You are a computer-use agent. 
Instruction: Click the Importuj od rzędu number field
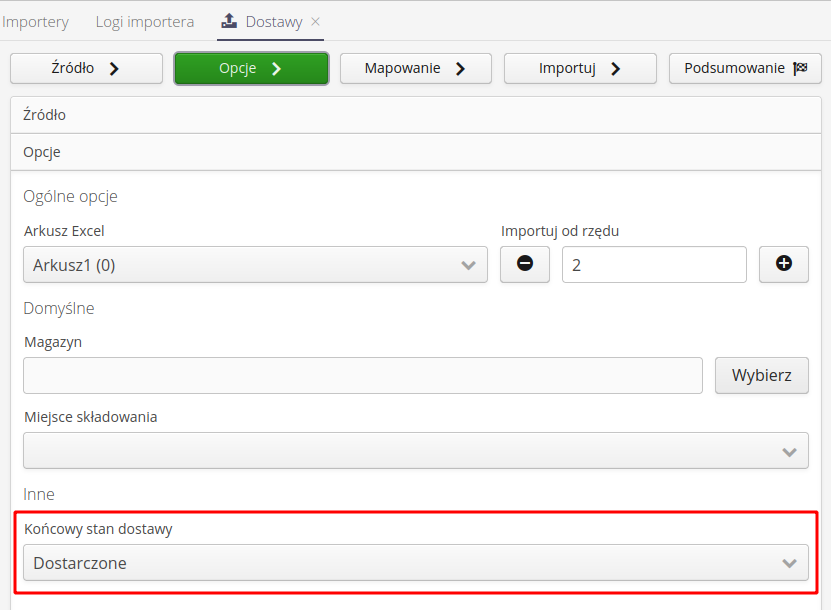pyautogui.click(x=654, y=265)
